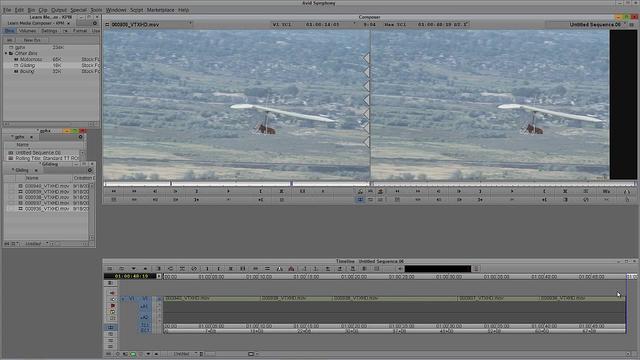The width and height of the screenshot is (640, 360).
Task: Click the red triangle timeline toolbar icon
Action: tap(291, 269)
